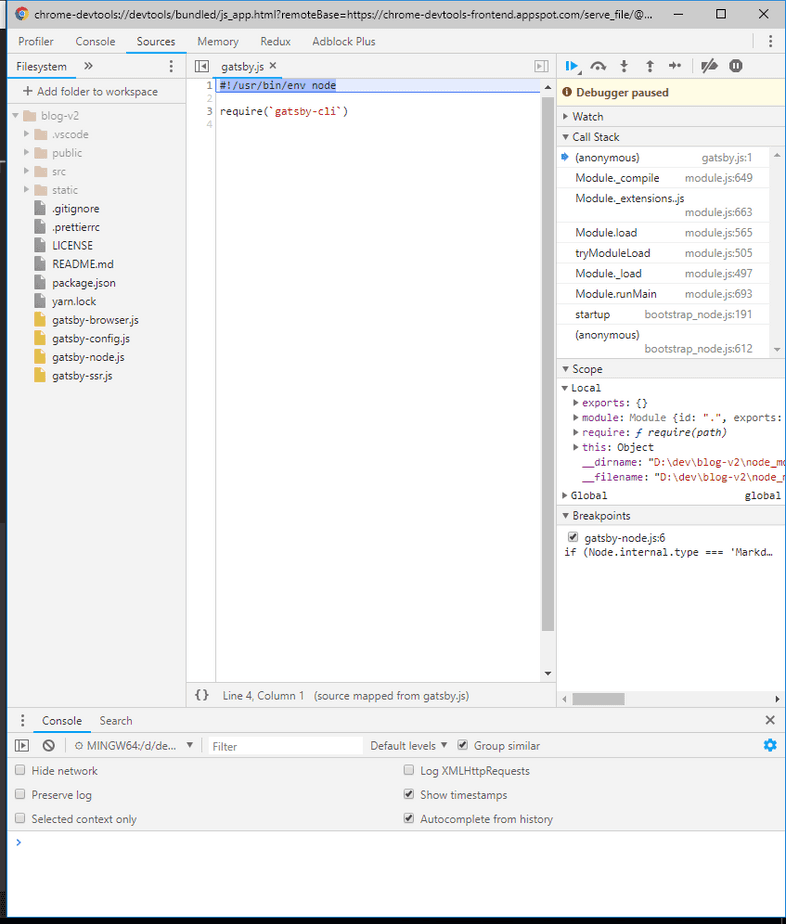Click the Step out of function icon
The height and width of the screenshot is (924, 786).
[x=650, y=66]
